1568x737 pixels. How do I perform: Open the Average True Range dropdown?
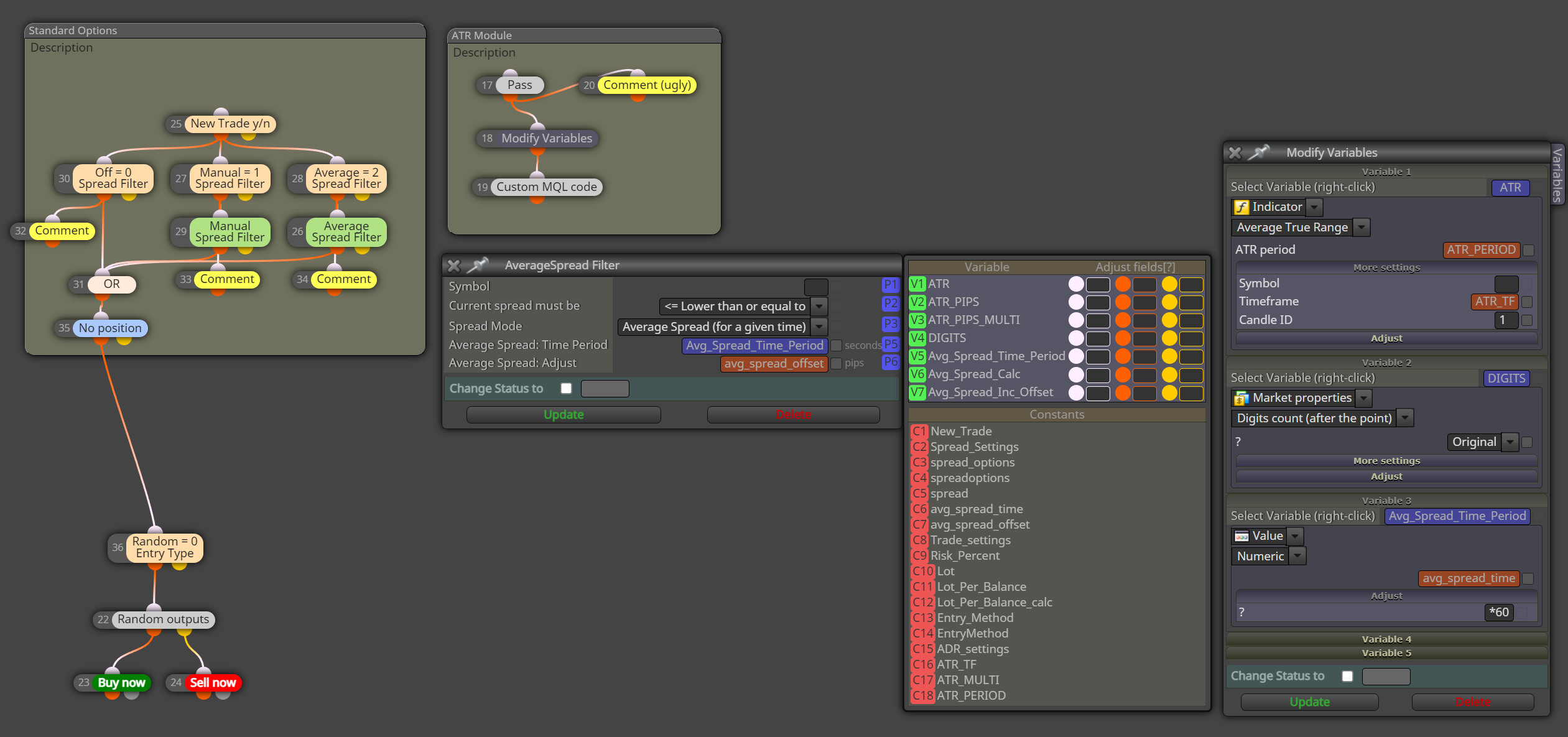[x=1362, y=228]
